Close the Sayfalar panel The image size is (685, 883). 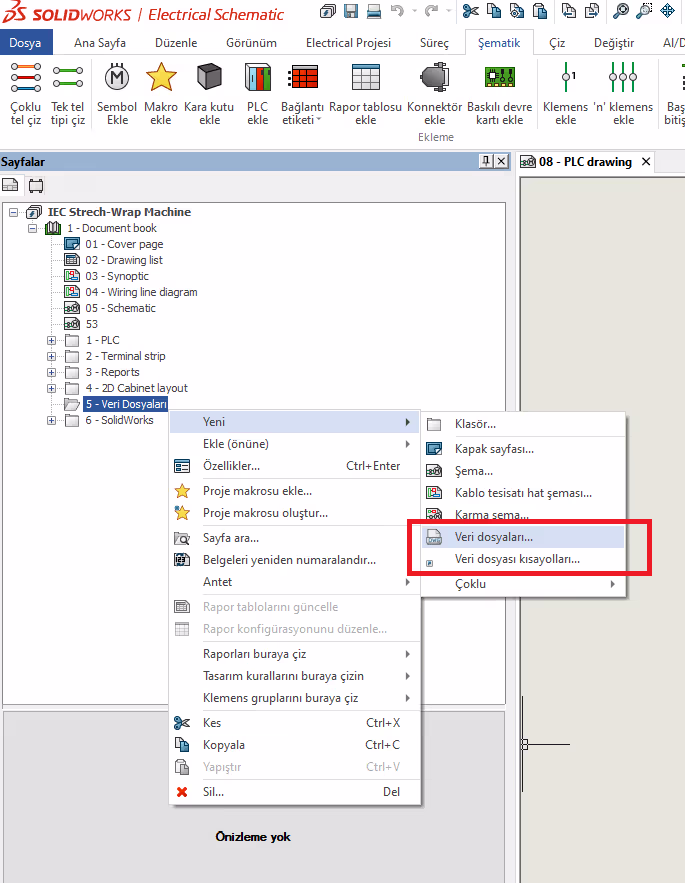[501, 162]
